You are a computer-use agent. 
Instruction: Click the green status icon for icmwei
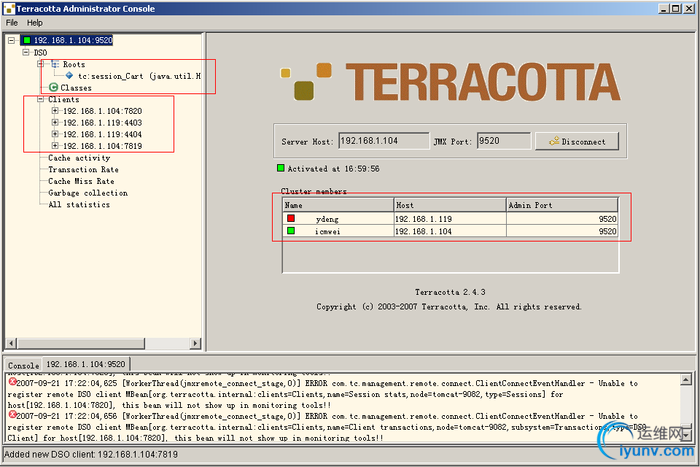pyautogui.click(x=291, y=231)
